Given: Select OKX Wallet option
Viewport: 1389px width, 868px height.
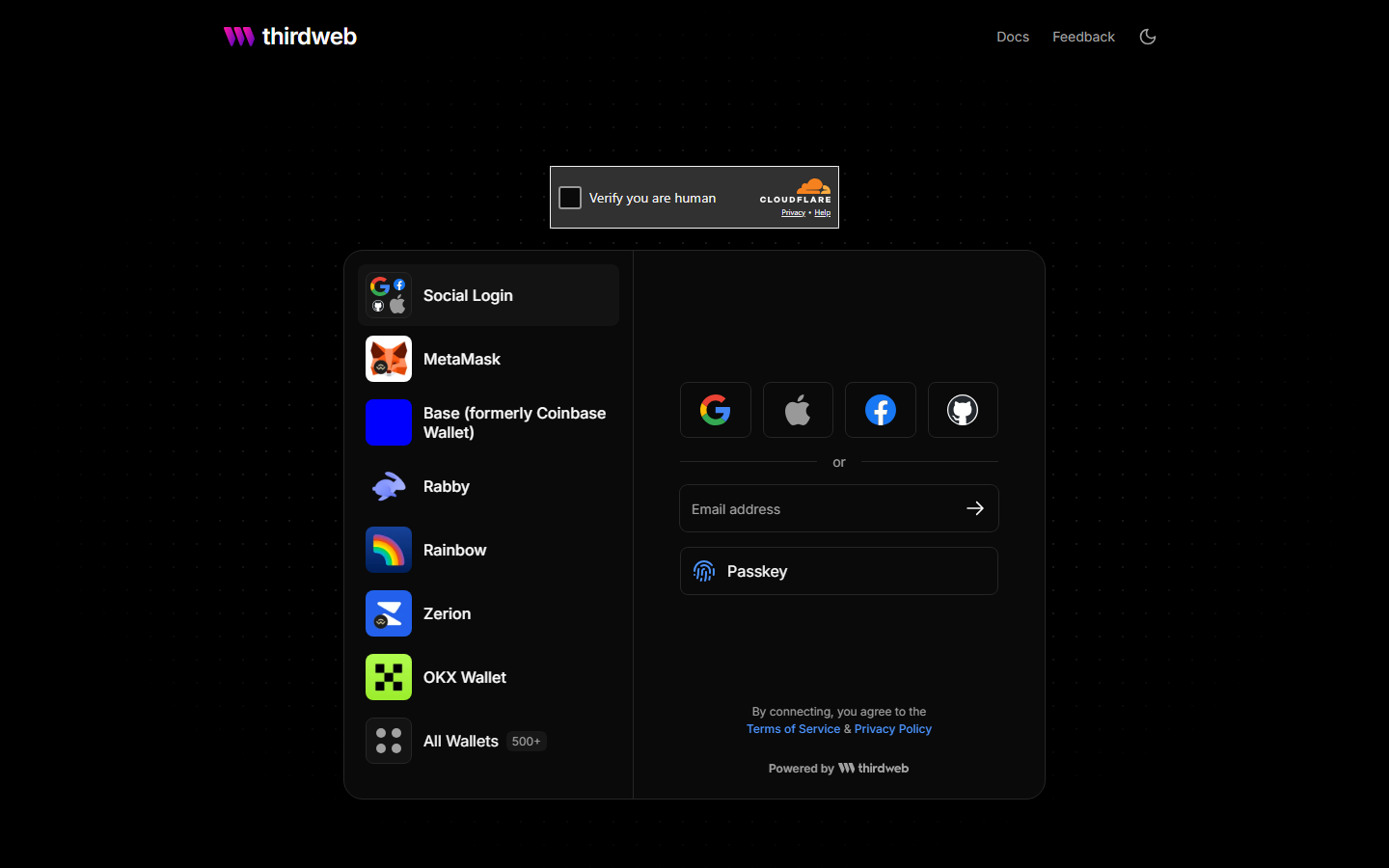Looking at the screenshot, I should click(x=488, y=677).
